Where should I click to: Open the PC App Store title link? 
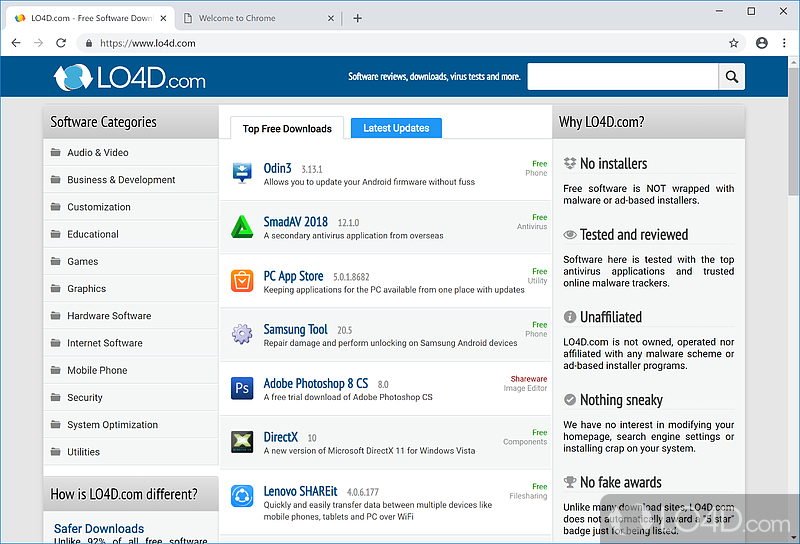293,276
